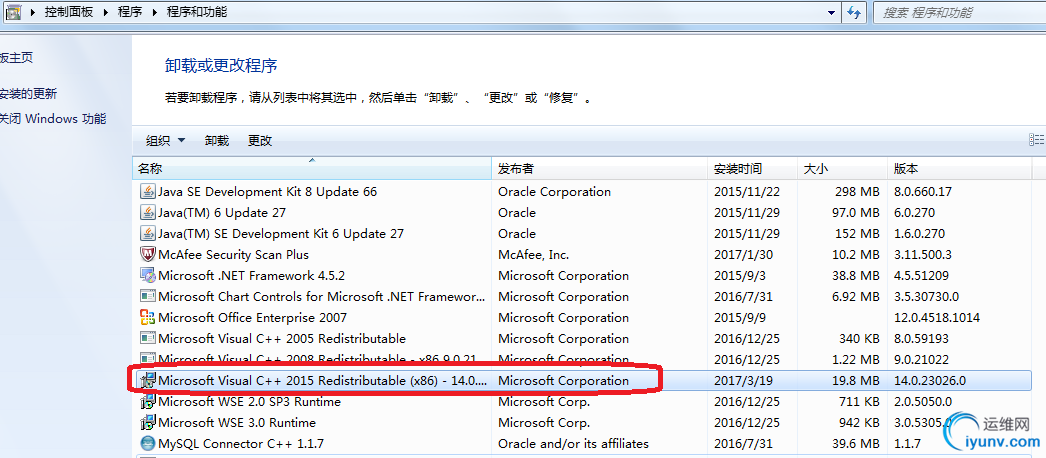Click Oracle and/or its affiliates publisher cell
This screenshot has height=458, width=1046.
coord(573,443)
